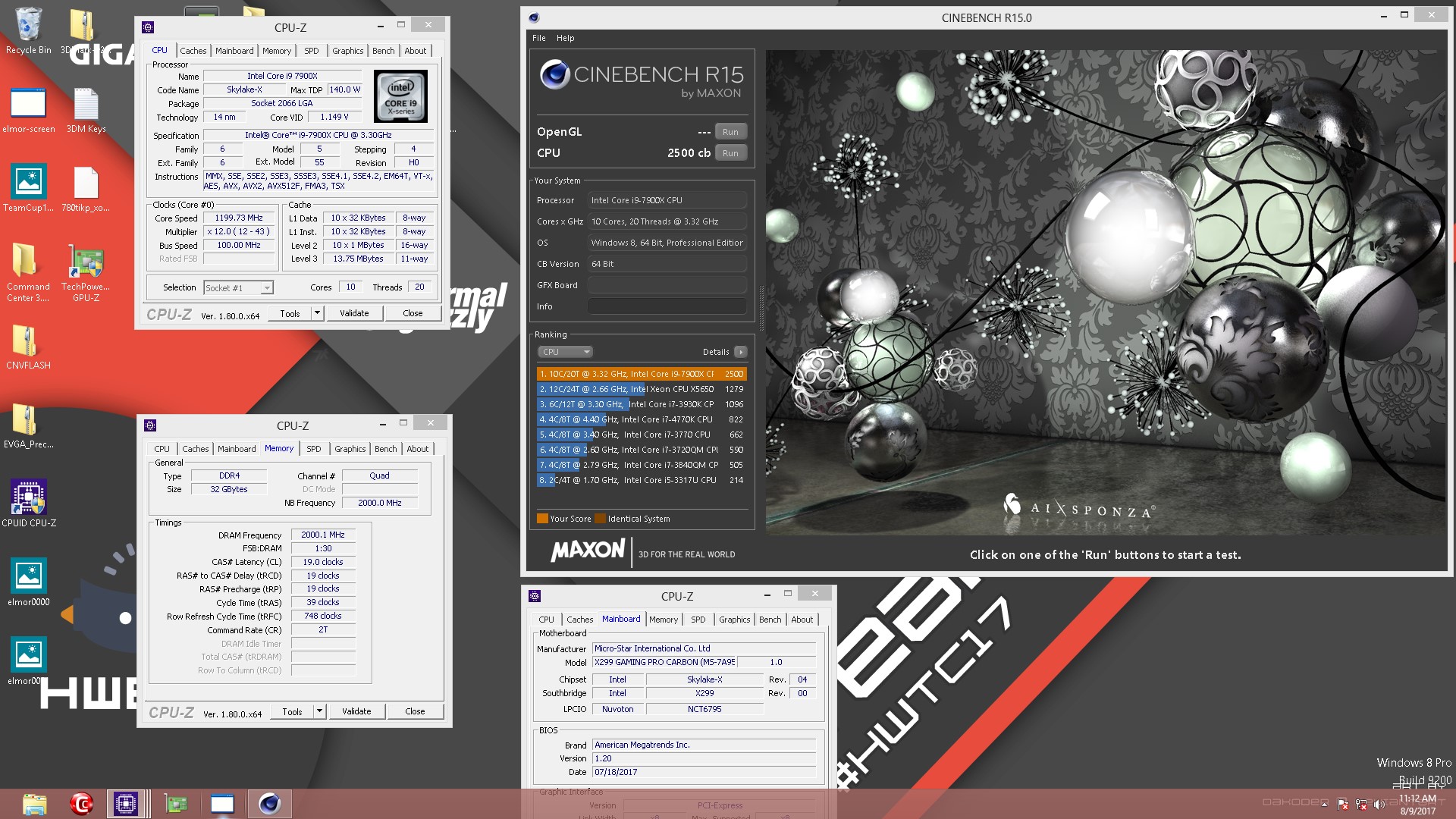Click the title bar icon of Mainboard CPU-Z window
The height and width of the screenshot is (819, 1456).
(535, 596)
